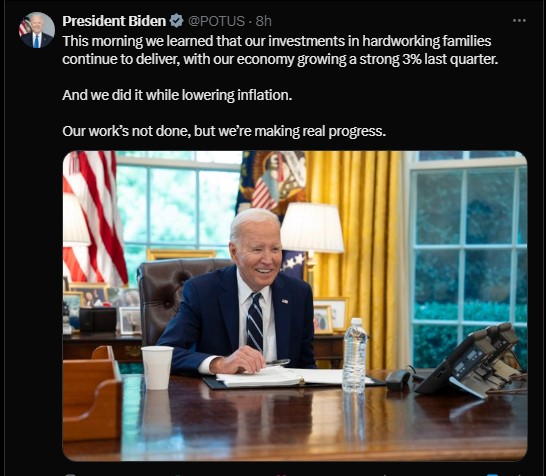Open the post via the 8h timestamp
This screenshot has width=546, height=476.
pyautogui.click(x=263, y=21)
